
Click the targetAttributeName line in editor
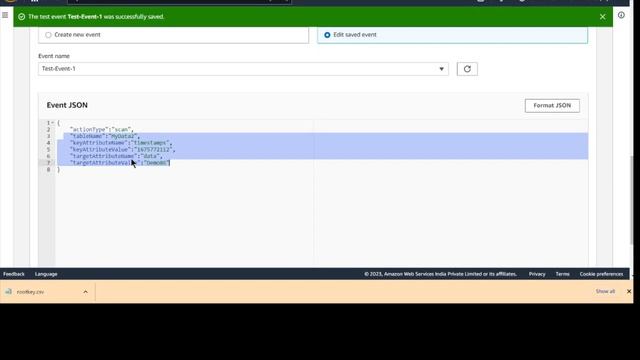click(x=116, y=156)
